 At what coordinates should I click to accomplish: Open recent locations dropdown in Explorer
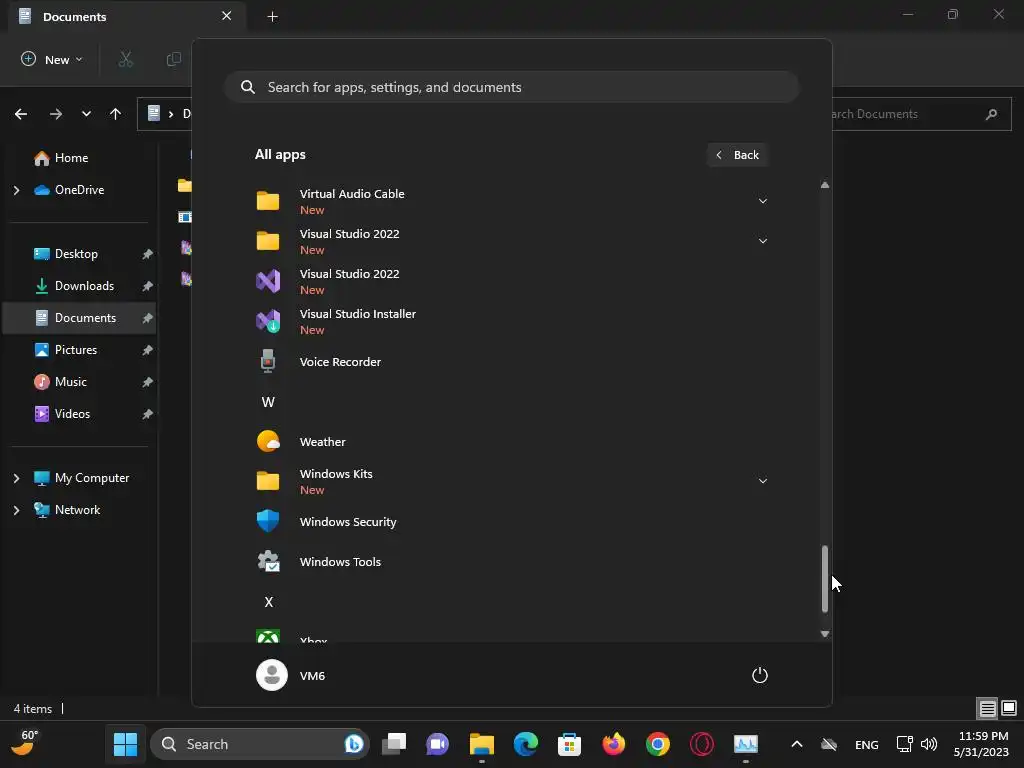pos(86,114)
